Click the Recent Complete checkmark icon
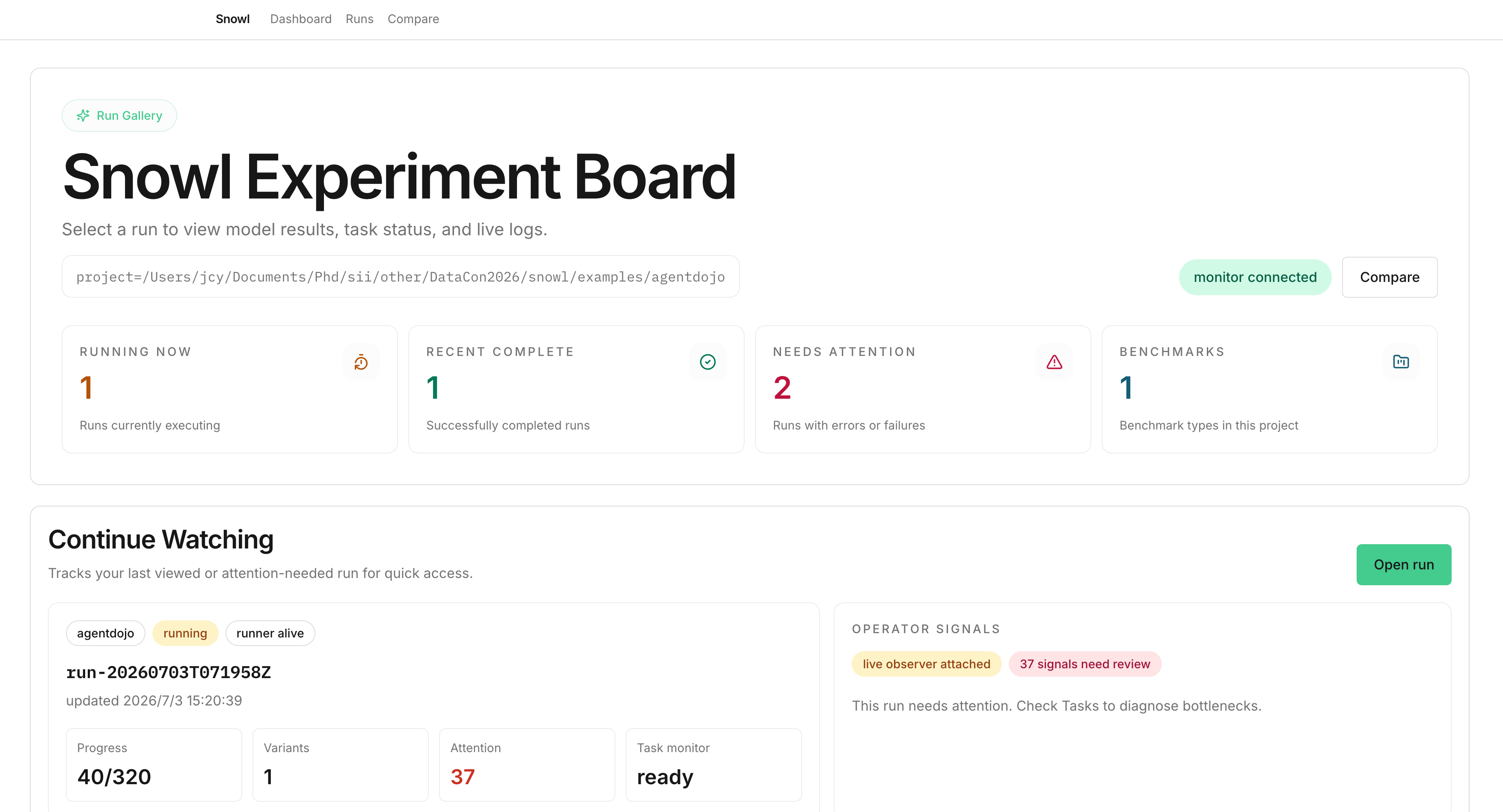1503x812 pixels. click(708, 362)
